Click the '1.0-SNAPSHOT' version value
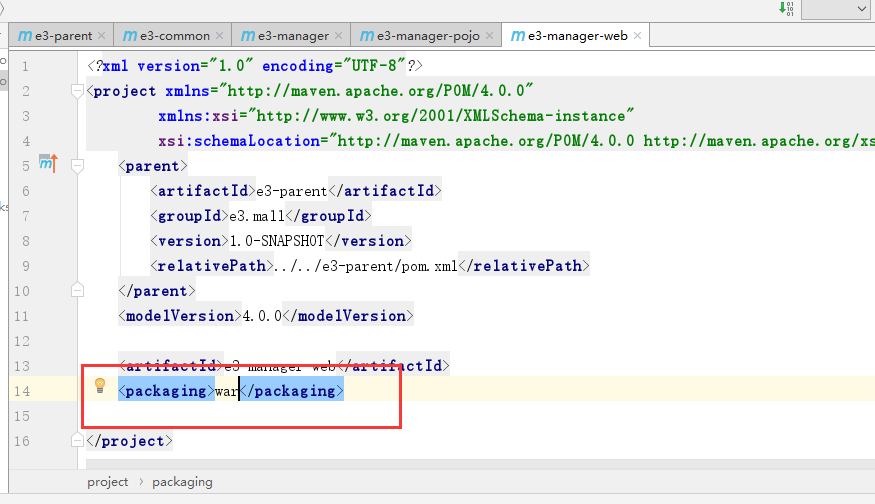Image resolution: width=875 pixels, height=504 pixels. [277, 241]
